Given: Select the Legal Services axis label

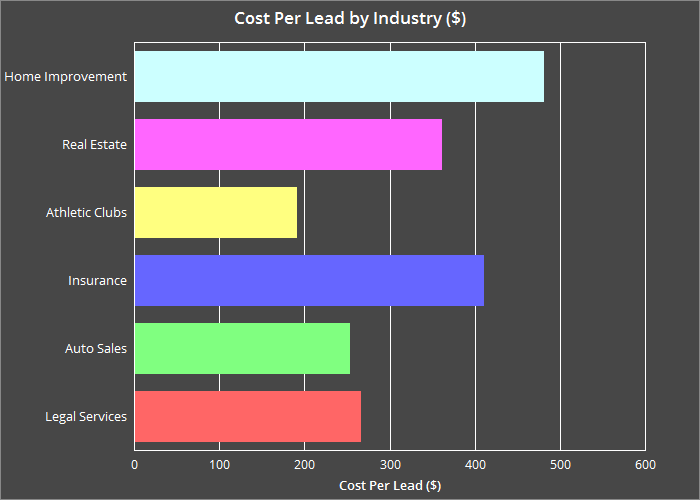Looking at the screenshot, I should [86, 416].
